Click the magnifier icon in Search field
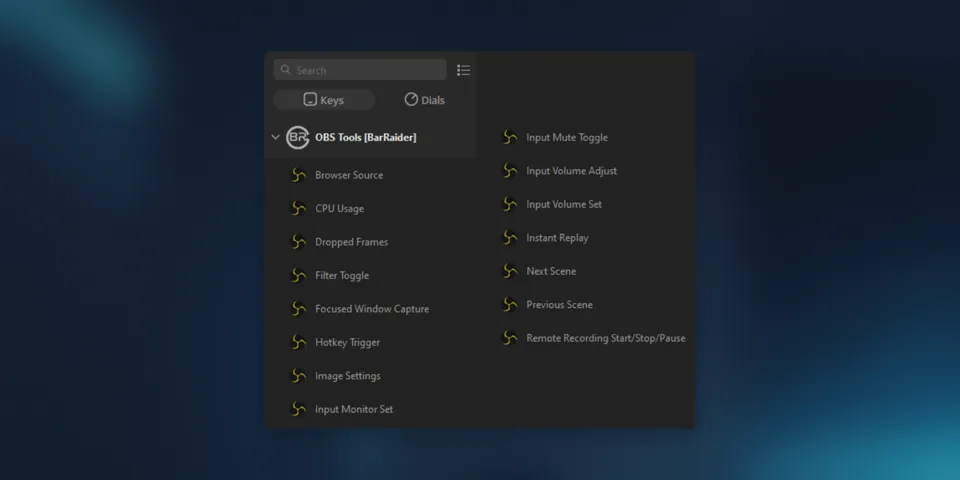Viewport: 960px width, 480px height. [285, 70]
